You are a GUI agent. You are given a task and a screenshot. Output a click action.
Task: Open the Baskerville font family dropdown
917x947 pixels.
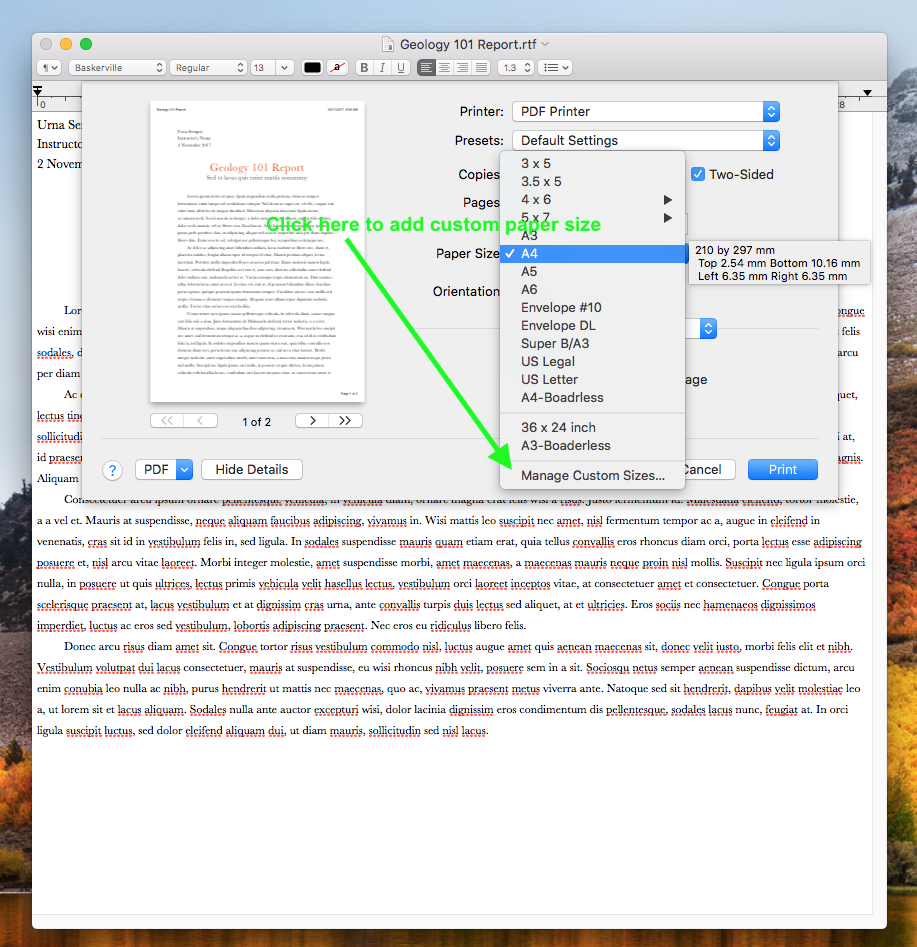pyautogui.click(x=117, y=68)
